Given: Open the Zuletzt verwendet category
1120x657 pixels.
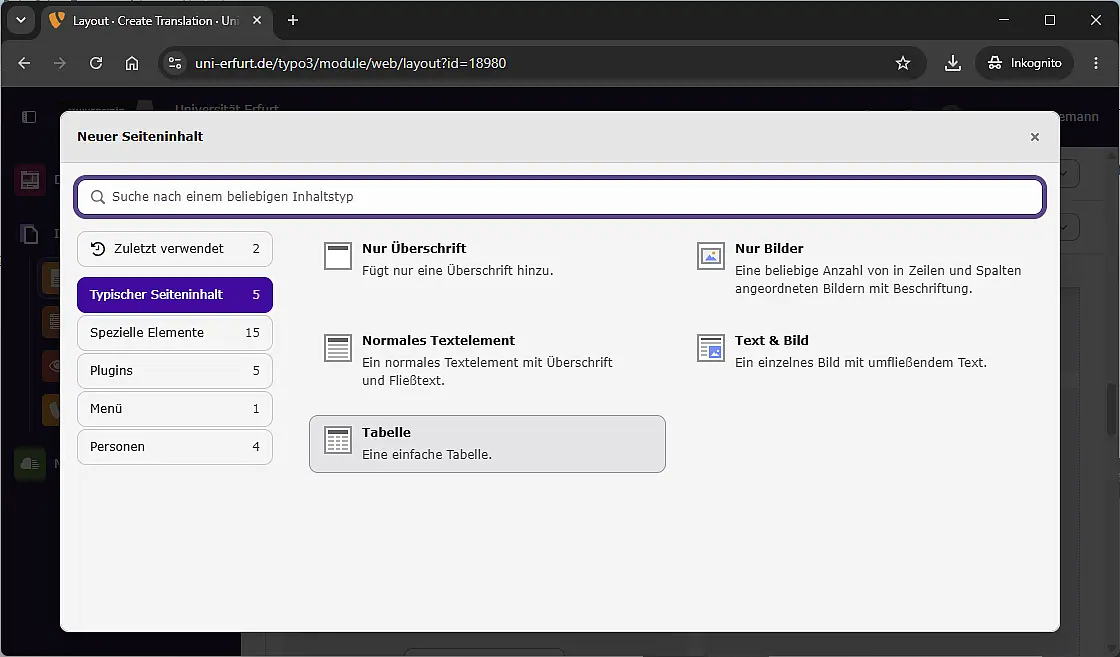Looking at the screenshot, I should coord(175,249).
